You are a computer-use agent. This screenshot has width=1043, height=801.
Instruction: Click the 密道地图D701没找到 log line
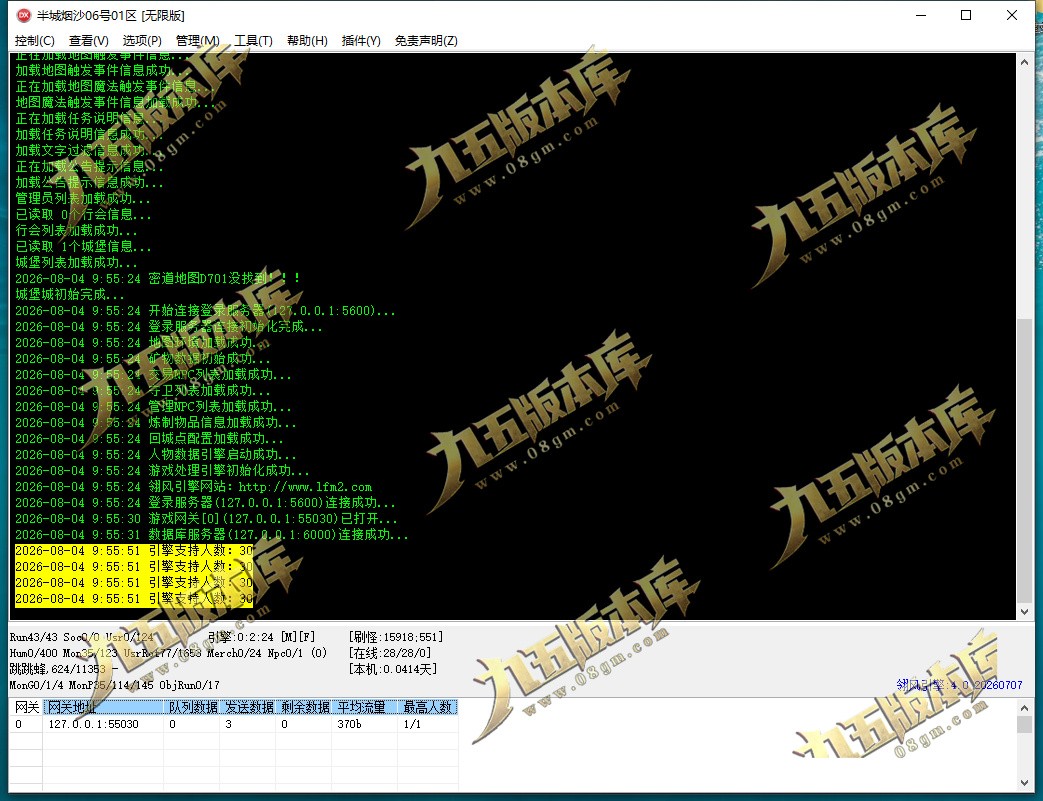(x=158, y=278)
